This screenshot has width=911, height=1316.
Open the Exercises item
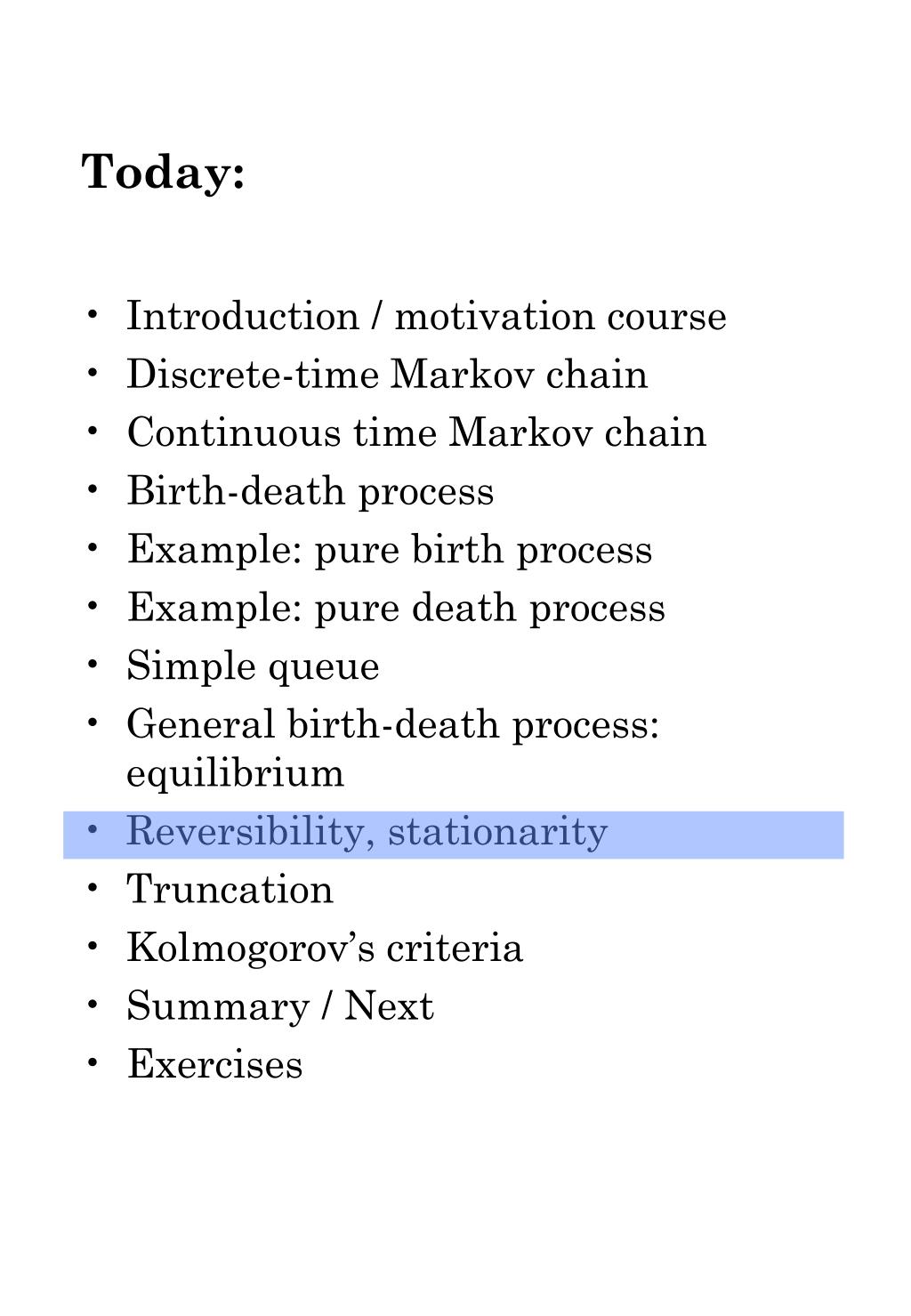[214, 1064]
